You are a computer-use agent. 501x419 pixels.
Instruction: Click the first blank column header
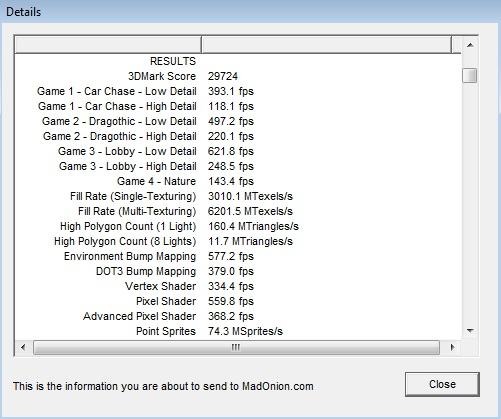click(x=108, y=44)
